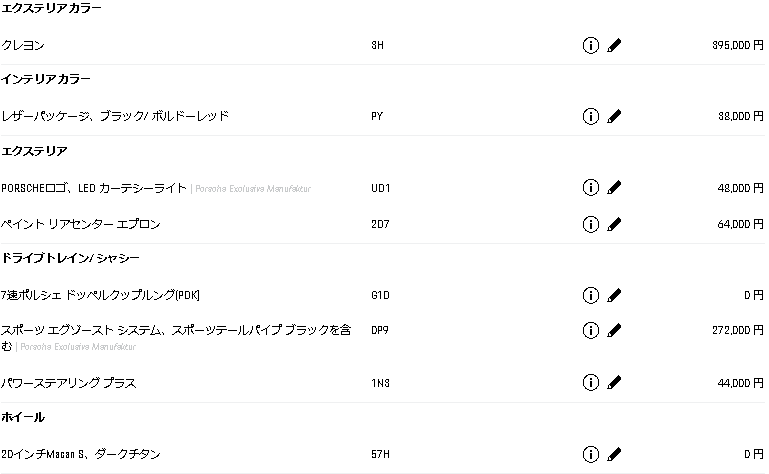Edit the PORSCHEロゴ LED カーテシーライト option
The height and width of the screenshot is (474, 769).
coord(614,187)
